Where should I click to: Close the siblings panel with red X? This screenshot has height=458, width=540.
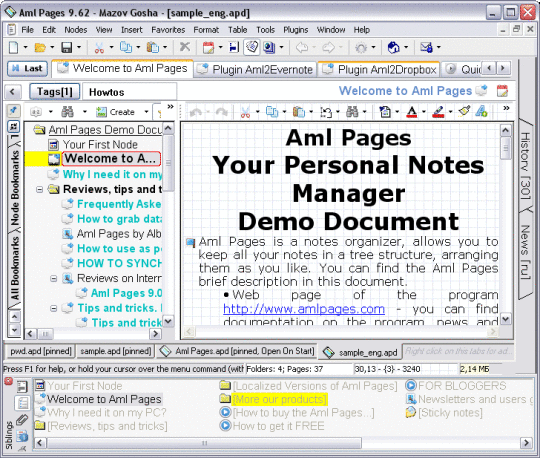tap(9, 381)
